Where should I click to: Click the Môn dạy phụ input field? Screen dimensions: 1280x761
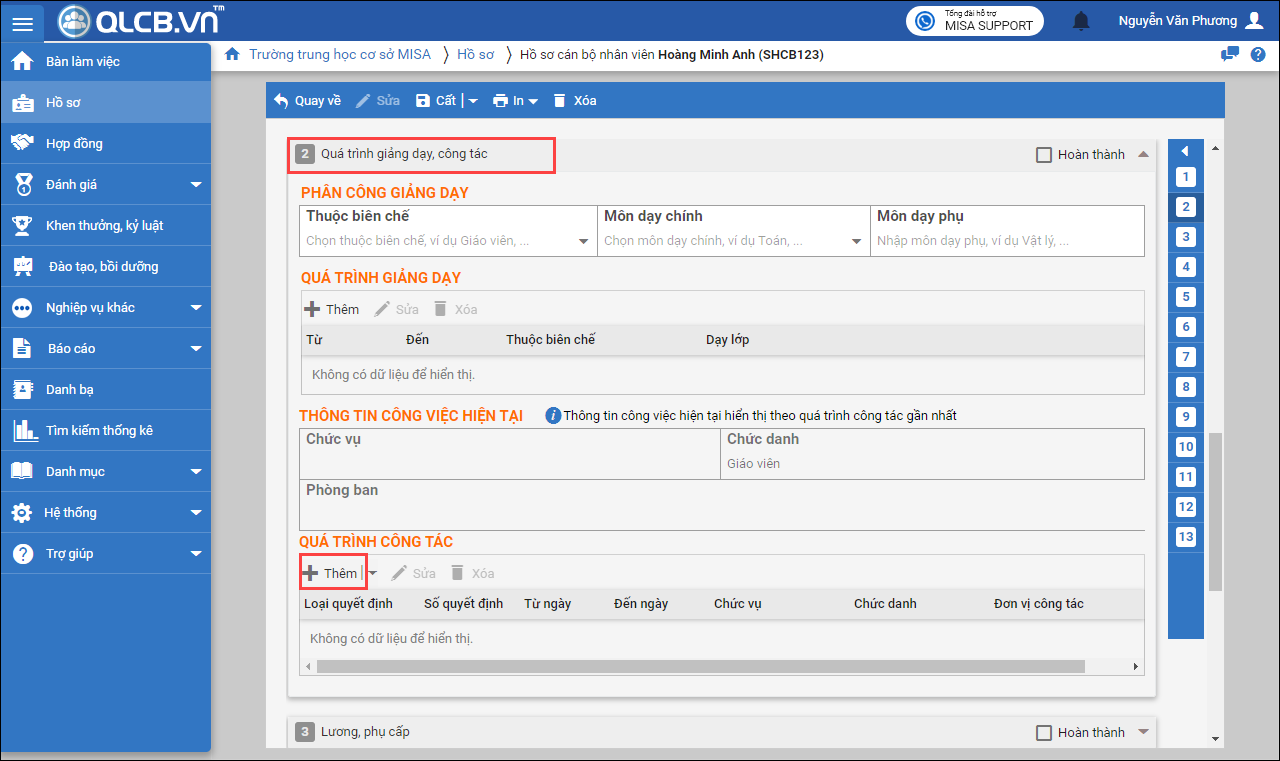(1006, 241)
